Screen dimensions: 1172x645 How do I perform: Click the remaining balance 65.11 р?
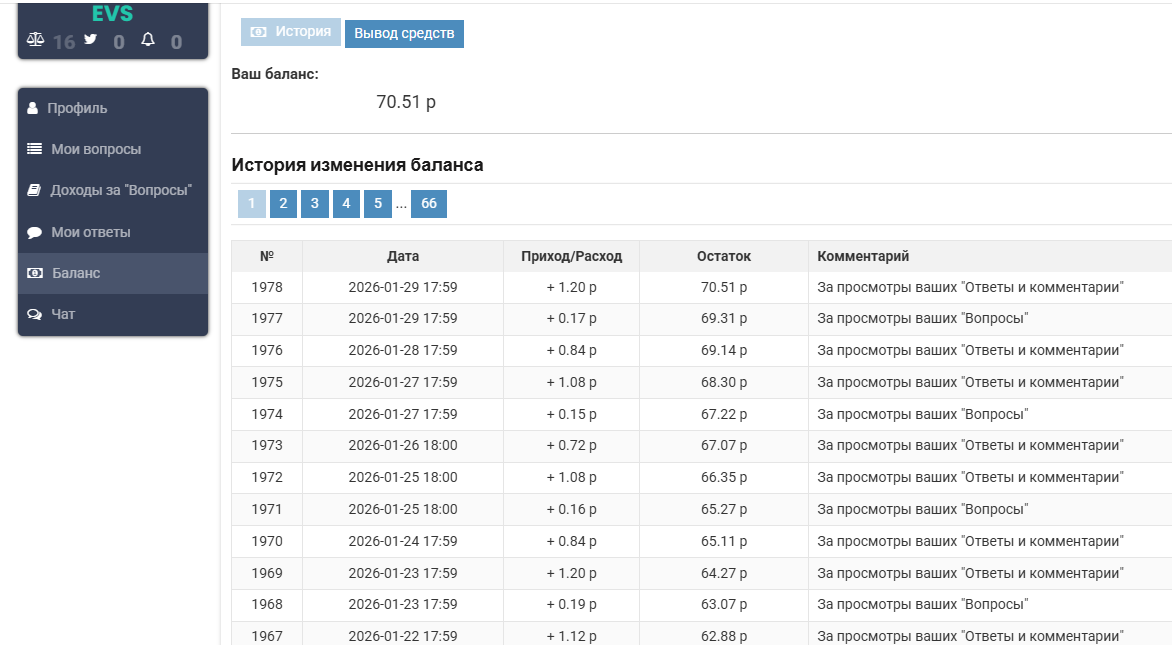[x=724, y=541]
